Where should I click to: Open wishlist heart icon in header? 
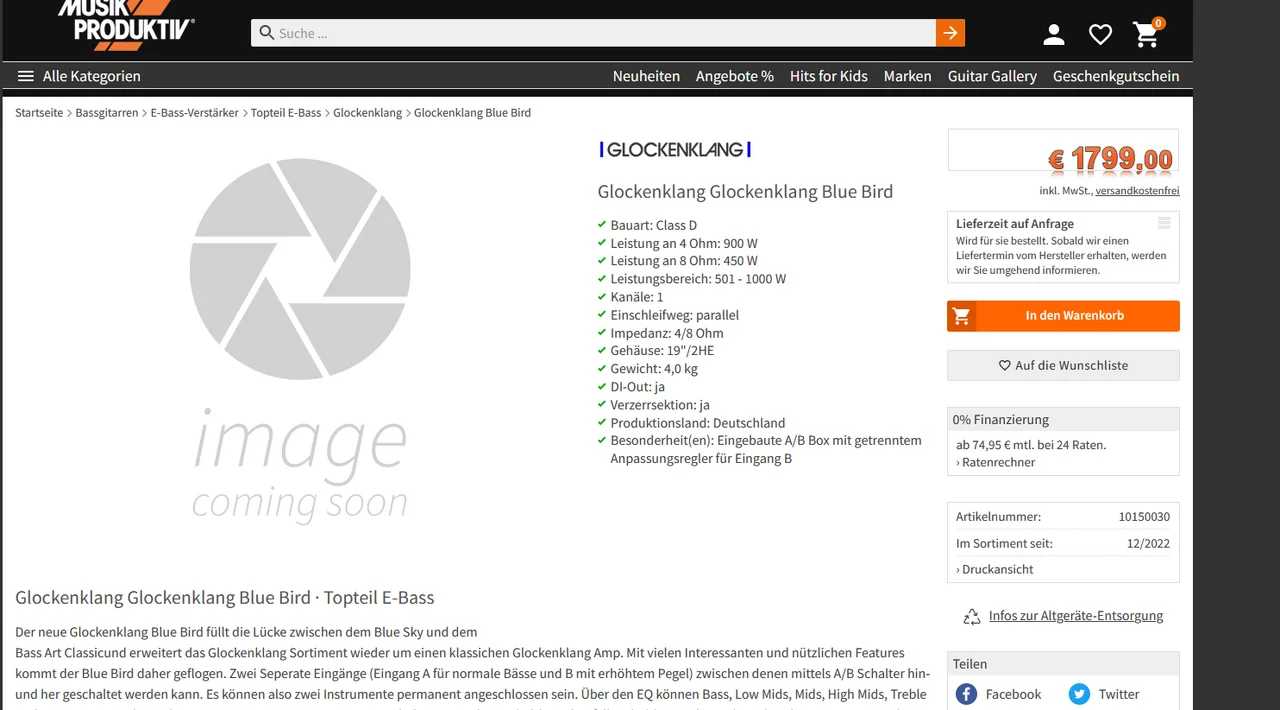click(x=1100, y=35)
